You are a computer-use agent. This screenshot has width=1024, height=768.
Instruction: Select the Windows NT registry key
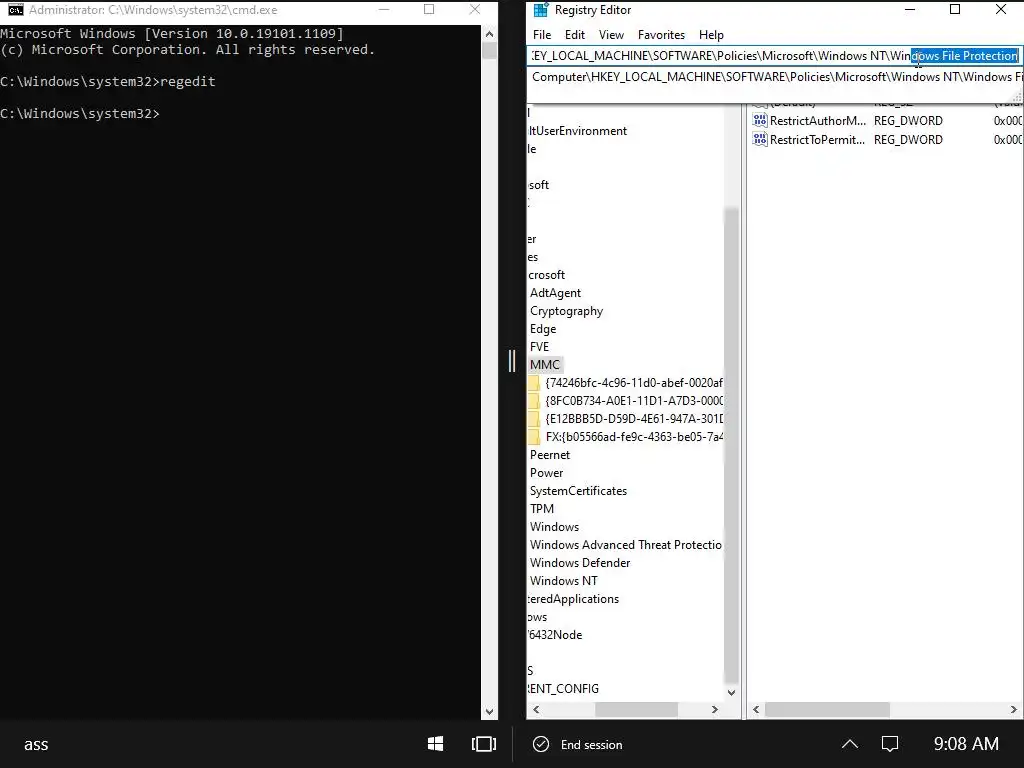[564, 581]
